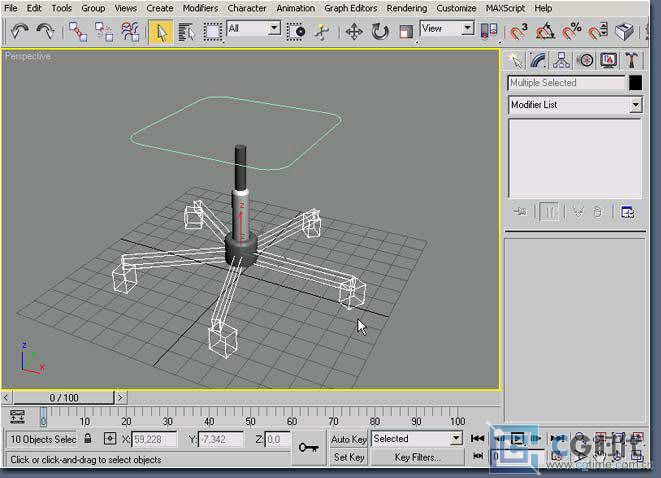Click the Key Filters... button
Image resolution: width=661 pixels, height=478 pixels.
417,457
